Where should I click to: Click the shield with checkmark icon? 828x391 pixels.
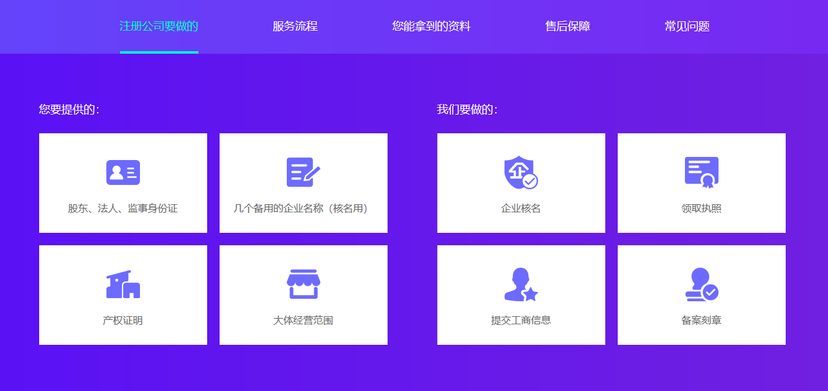[521, 172]
